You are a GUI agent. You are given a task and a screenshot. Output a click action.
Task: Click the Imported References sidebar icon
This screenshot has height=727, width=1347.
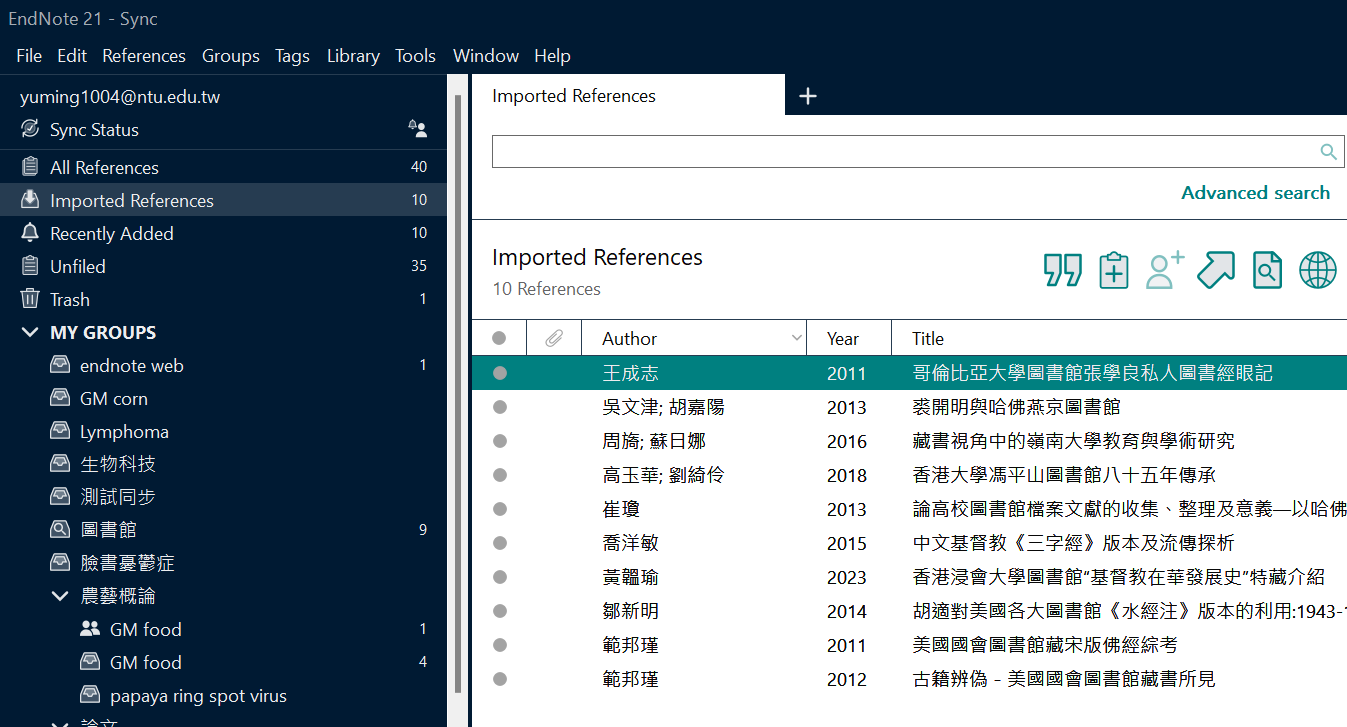point(30,200)
